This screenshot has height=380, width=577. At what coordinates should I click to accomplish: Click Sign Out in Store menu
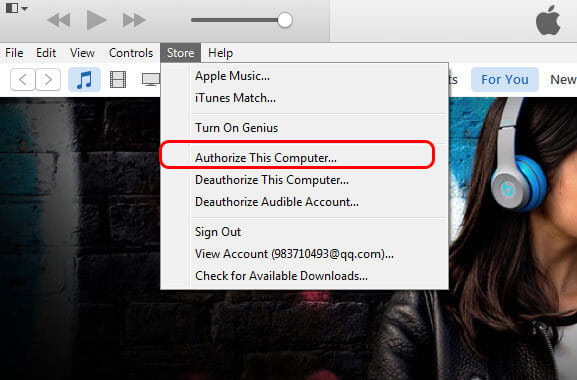(305, 232)
